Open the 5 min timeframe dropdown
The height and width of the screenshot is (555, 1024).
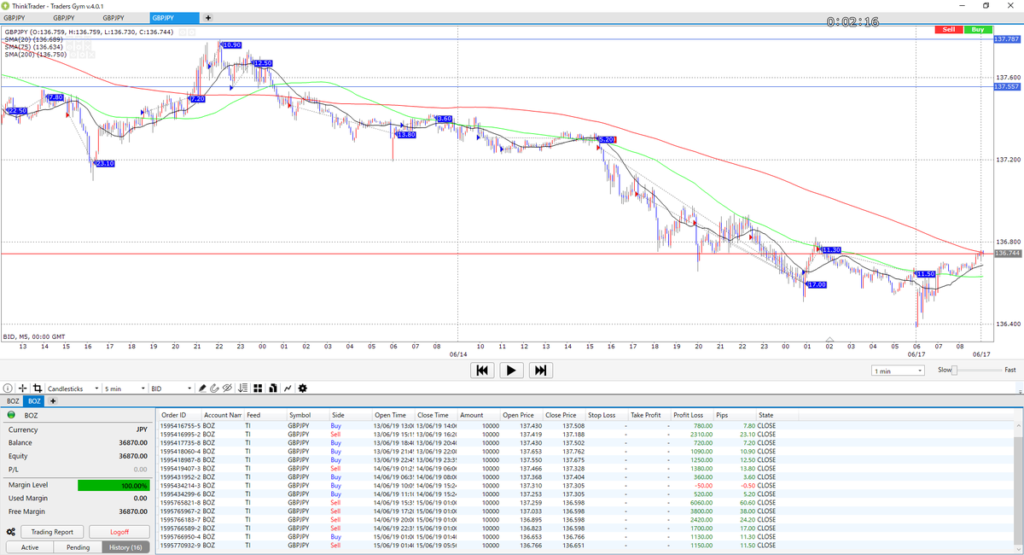click(x=125, y=388)
